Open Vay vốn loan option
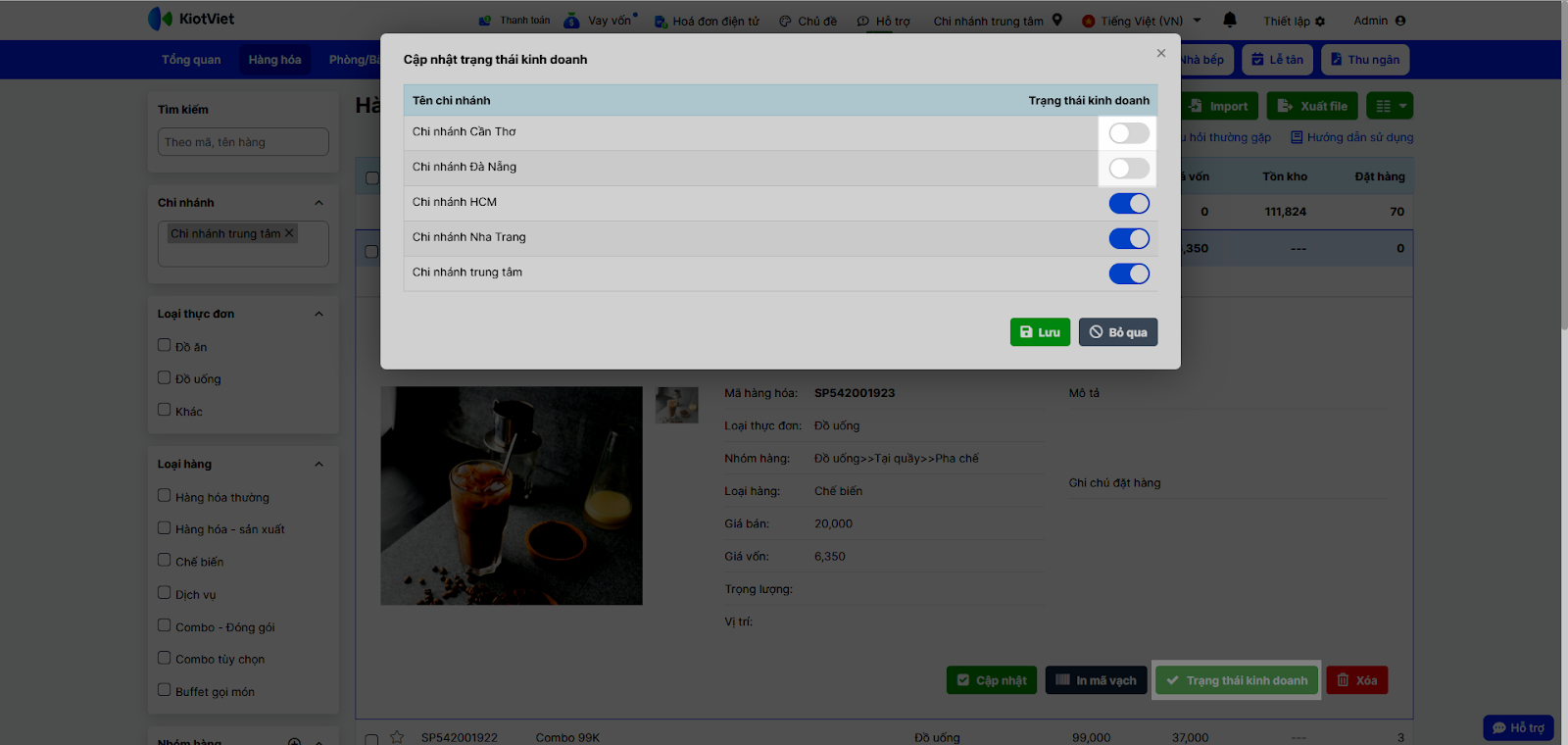The width and height of the screenshot is (1568, 745). tap(600, 21)
